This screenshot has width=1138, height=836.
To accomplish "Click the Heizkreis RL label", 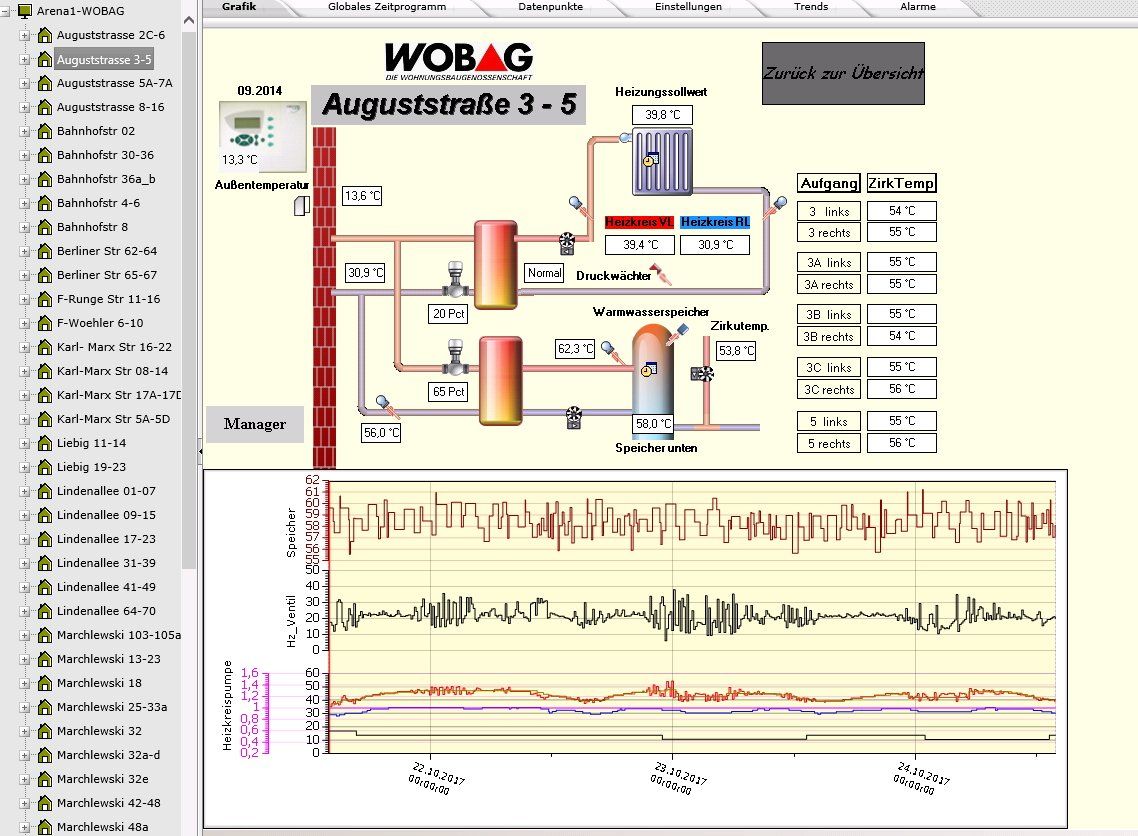I will 715,222.
